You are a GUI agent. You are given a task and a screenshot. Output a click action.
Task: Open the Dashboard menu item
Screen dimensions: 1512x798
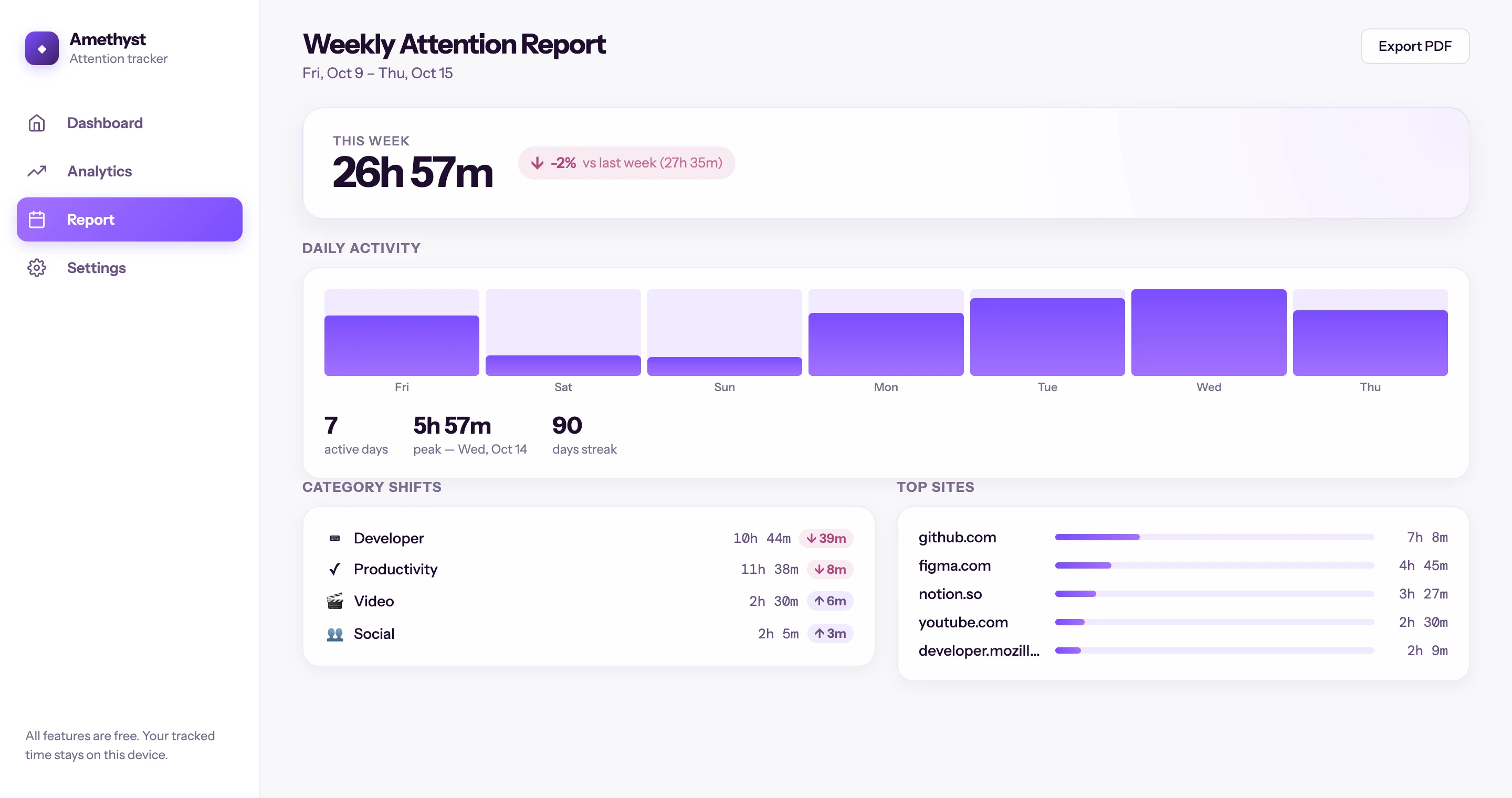pos(130,123)
